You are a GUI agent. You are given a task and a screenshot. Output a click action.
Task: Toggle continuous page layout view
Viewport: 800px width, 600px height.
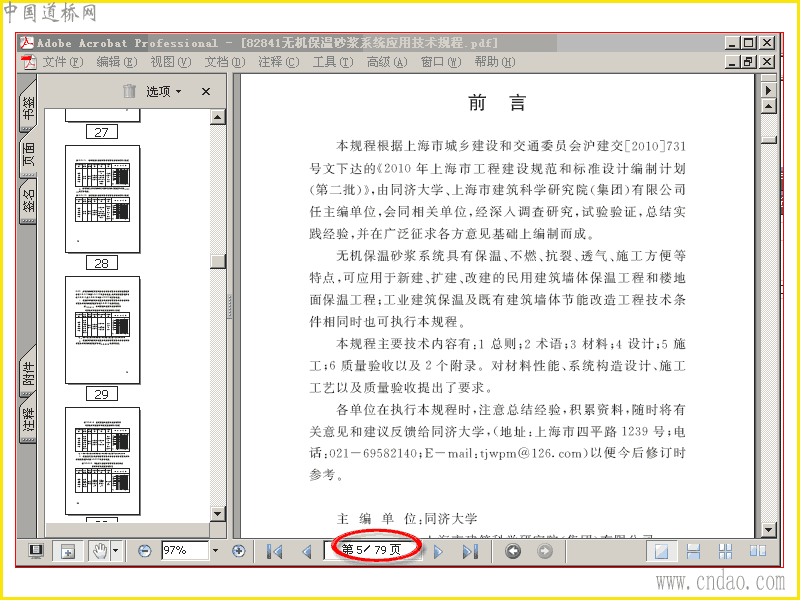tap(693, 551)
